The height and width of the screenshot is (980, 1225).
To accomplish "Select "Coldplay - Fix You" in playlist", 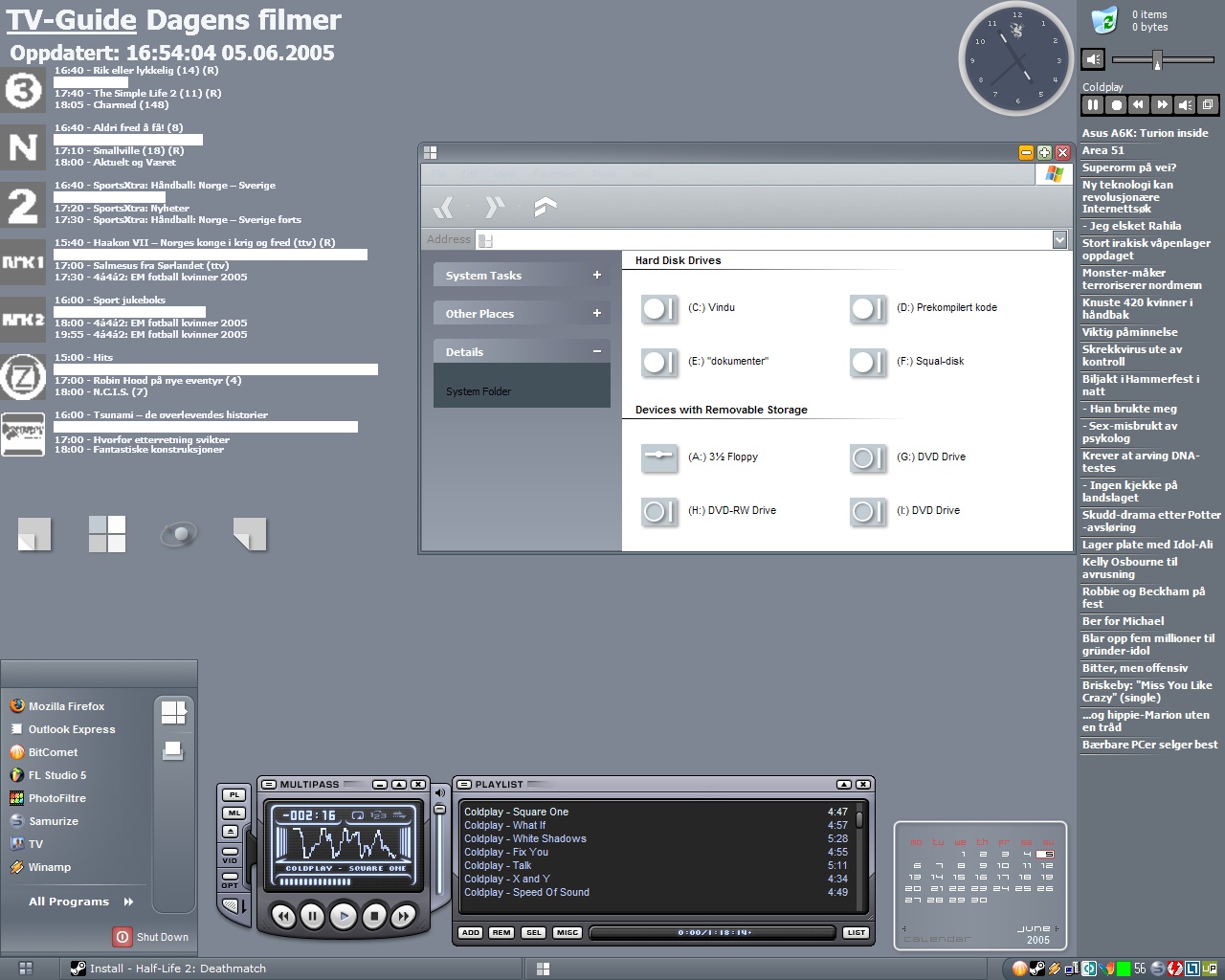I will coord(656,852).
